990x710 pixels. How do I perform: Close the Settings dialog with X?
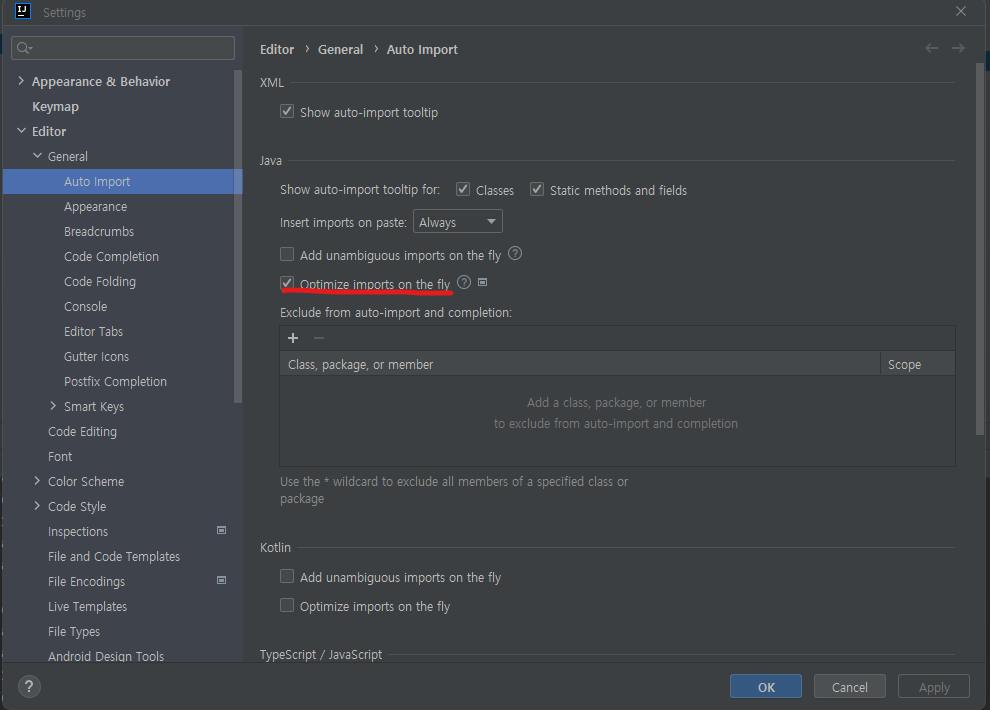[x=960, y=11]
